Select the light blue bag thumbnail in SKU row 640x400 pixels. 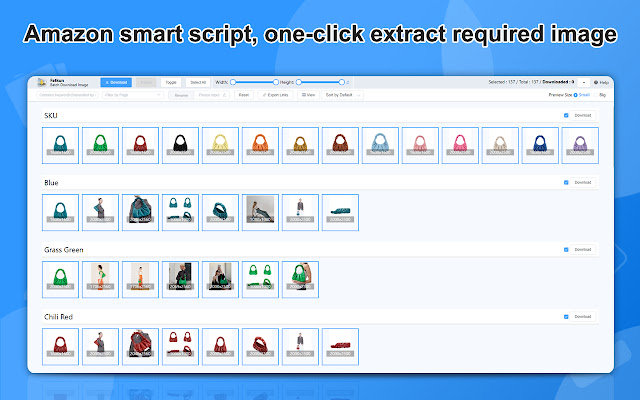380,145
